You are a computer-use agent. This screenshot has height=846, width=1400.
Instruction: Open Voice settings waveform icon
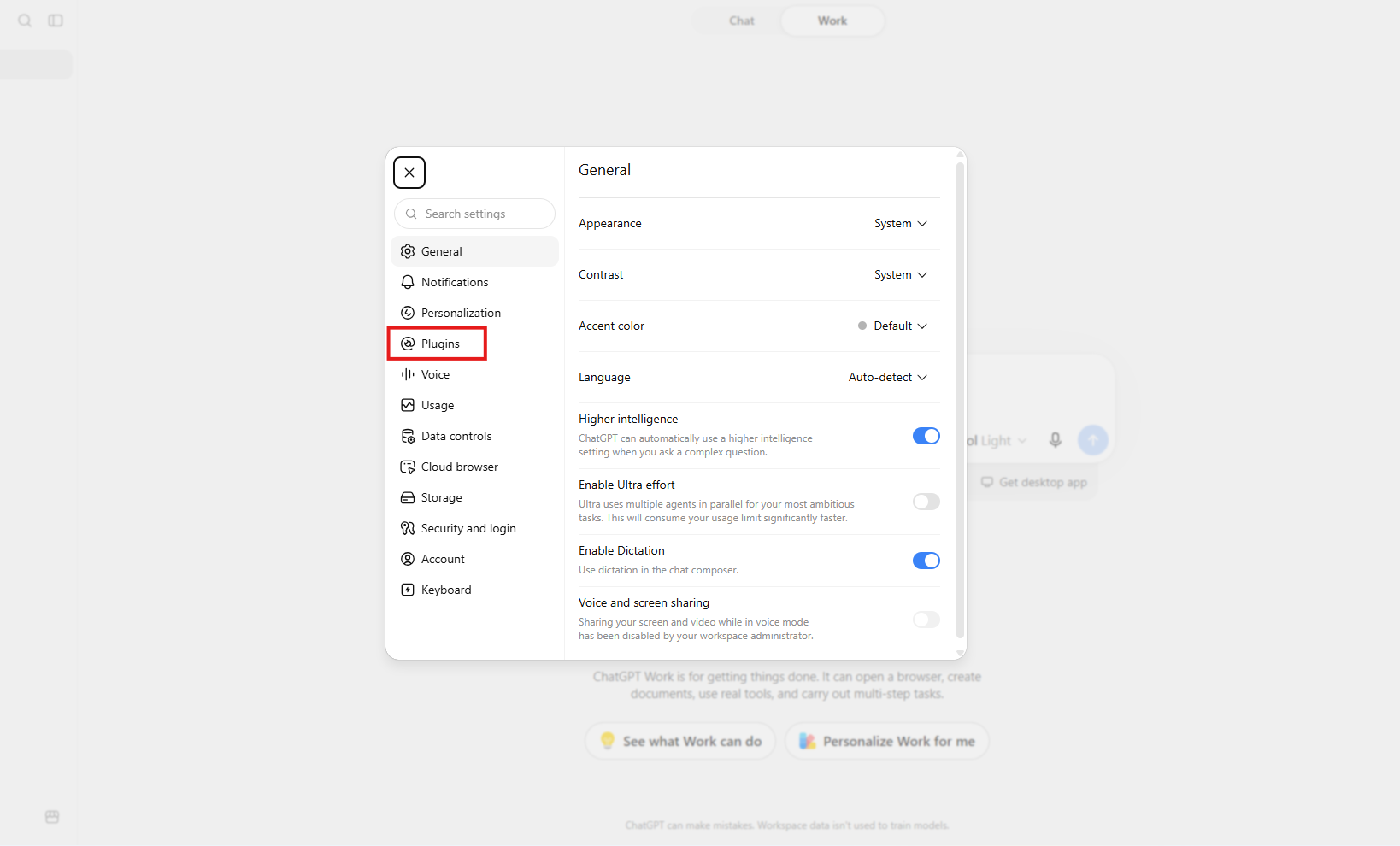coord(408,374)
